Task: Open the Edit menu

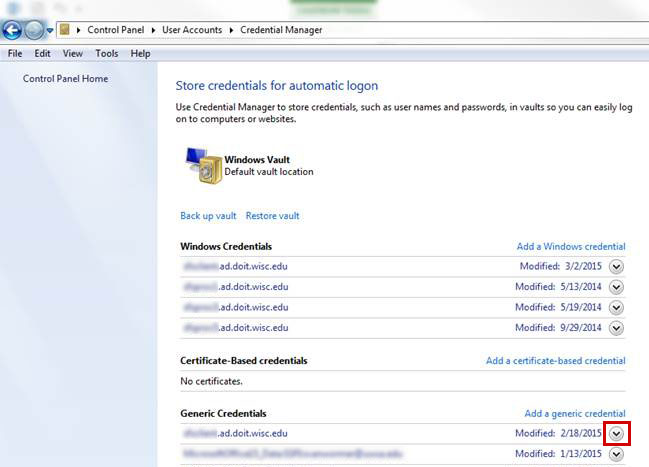Action: pyautogui.click(x=42, y=53)
